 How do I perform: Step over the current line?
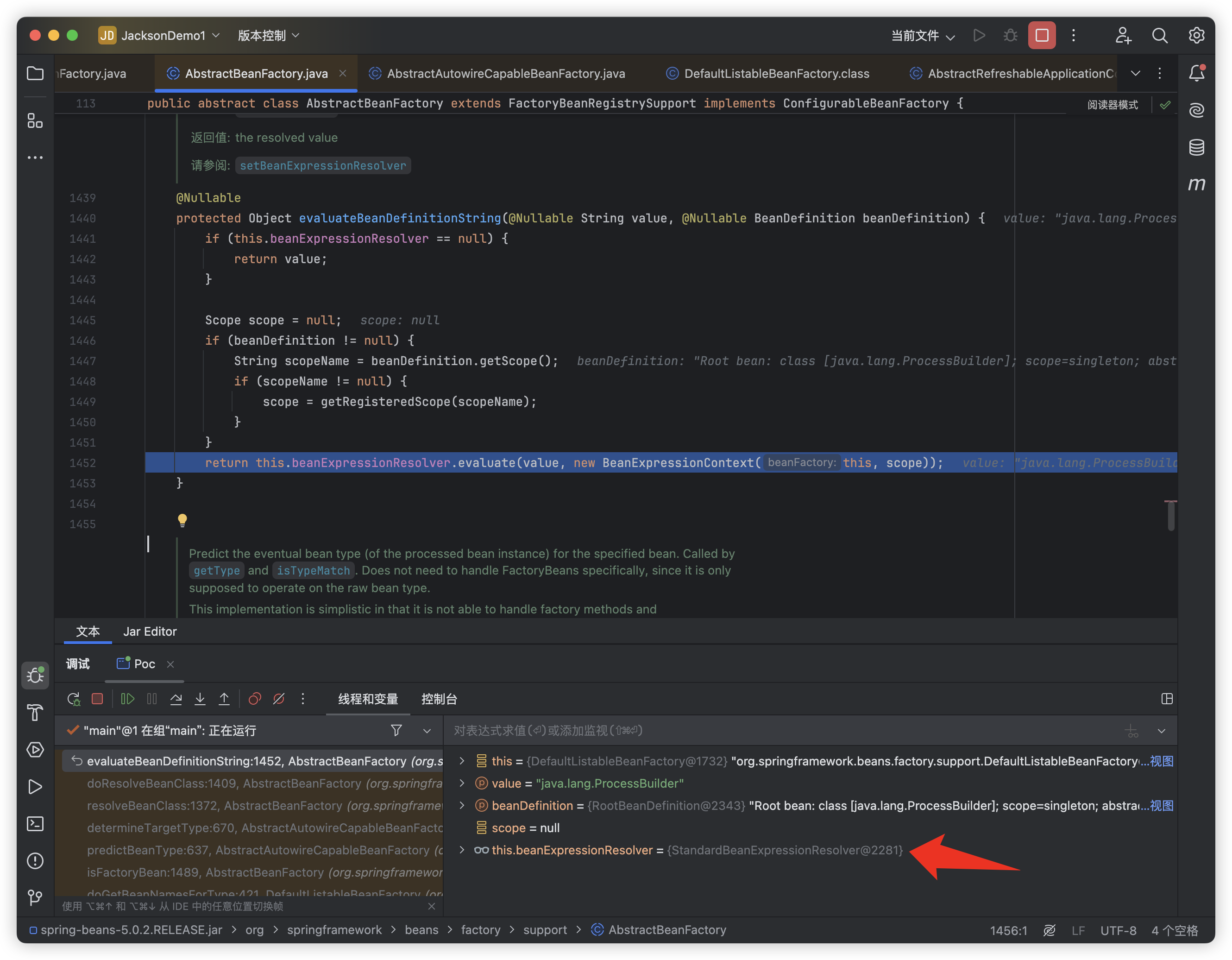coord(176,699)
